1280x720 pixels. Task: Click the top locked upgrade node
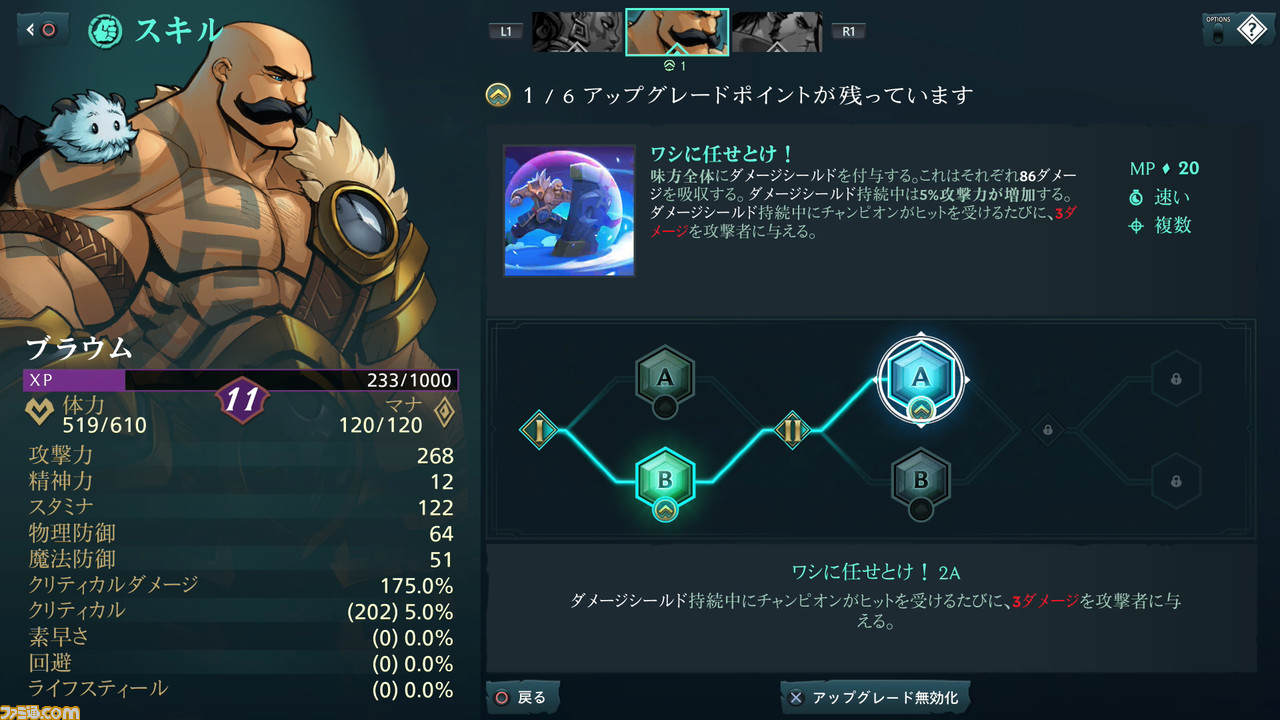pos(1175,378)
